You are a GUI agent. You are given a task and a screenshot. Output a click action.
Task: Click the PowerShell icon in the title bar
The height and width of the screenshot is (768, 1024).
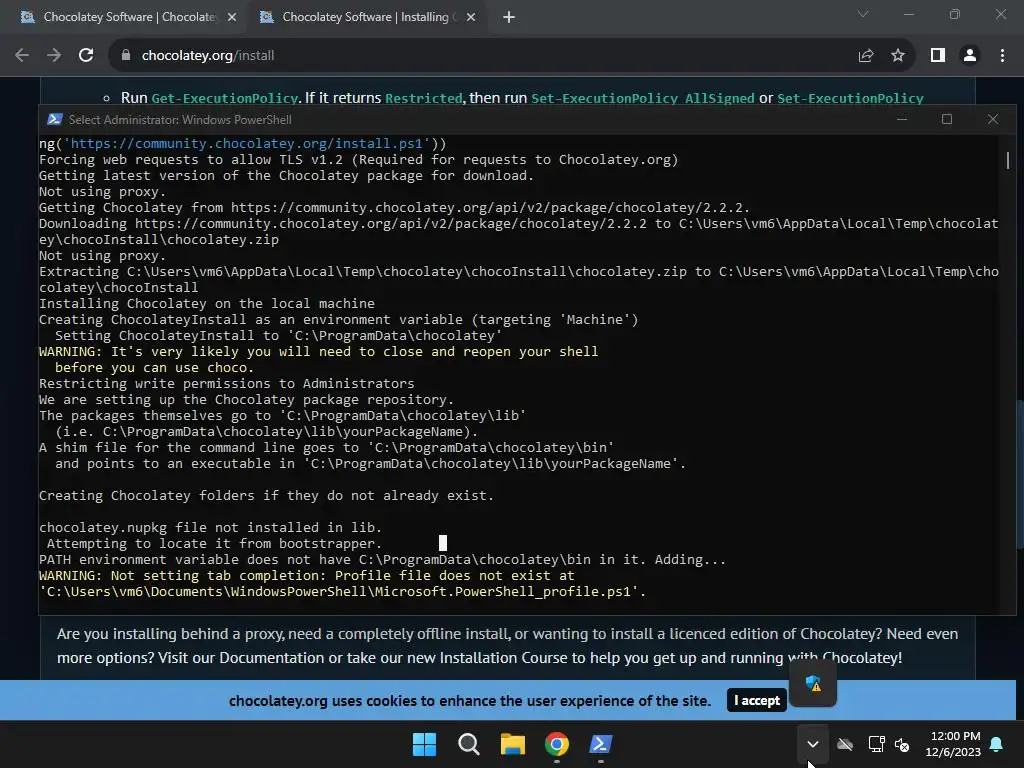point(55,120)
